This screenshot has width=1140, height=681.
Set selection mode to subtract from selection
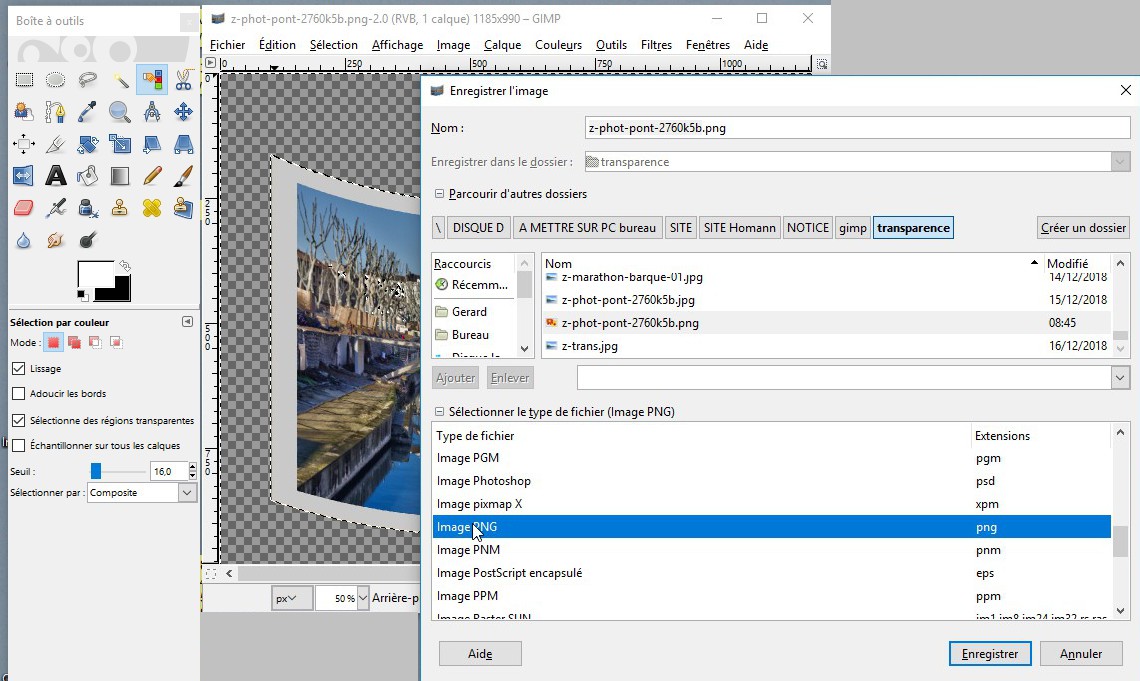(95, 342)
